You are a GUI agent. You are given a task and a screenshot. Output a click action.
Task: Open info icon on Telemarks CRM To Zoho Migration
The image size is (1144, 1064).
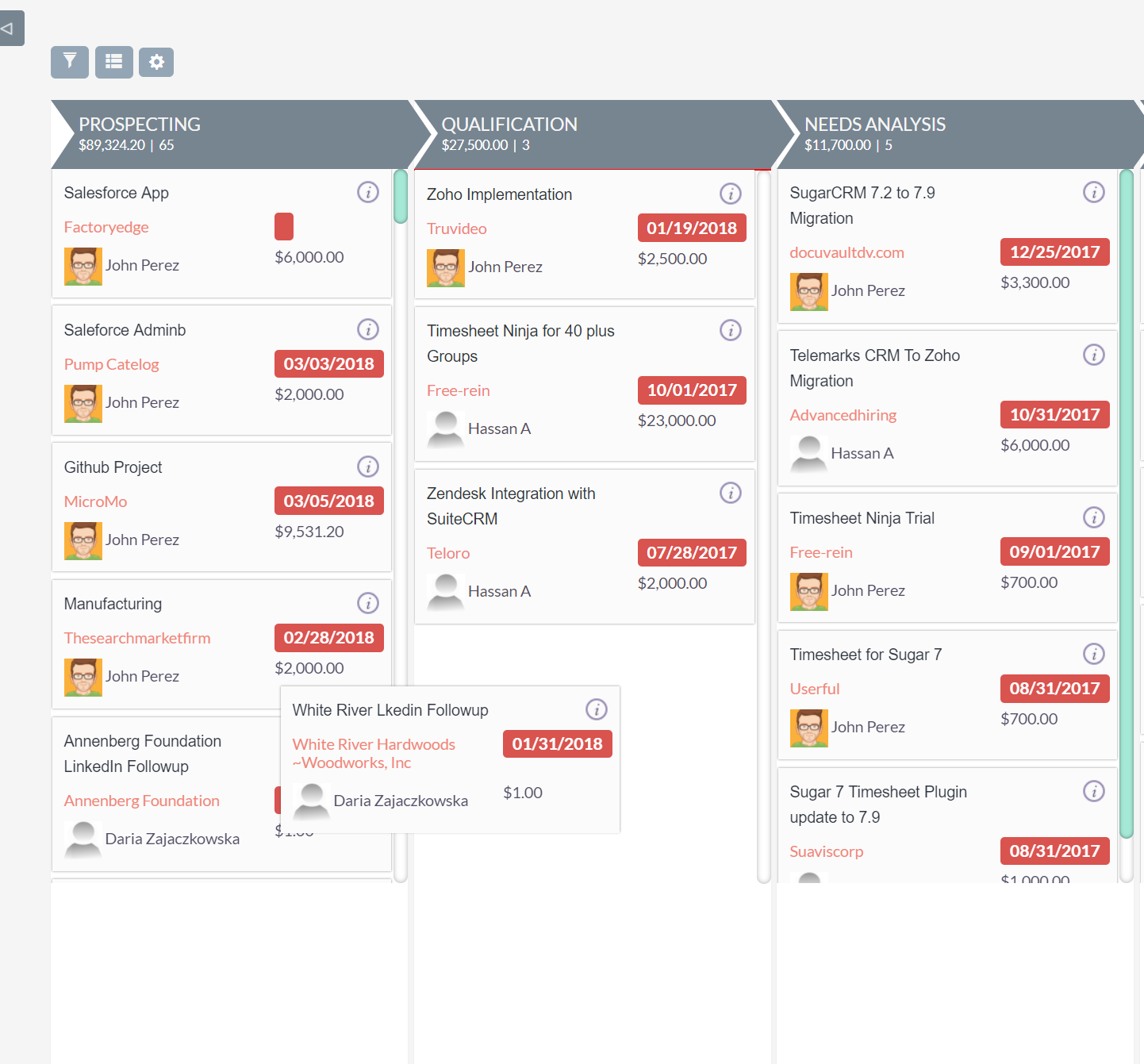coord(1094,355)
